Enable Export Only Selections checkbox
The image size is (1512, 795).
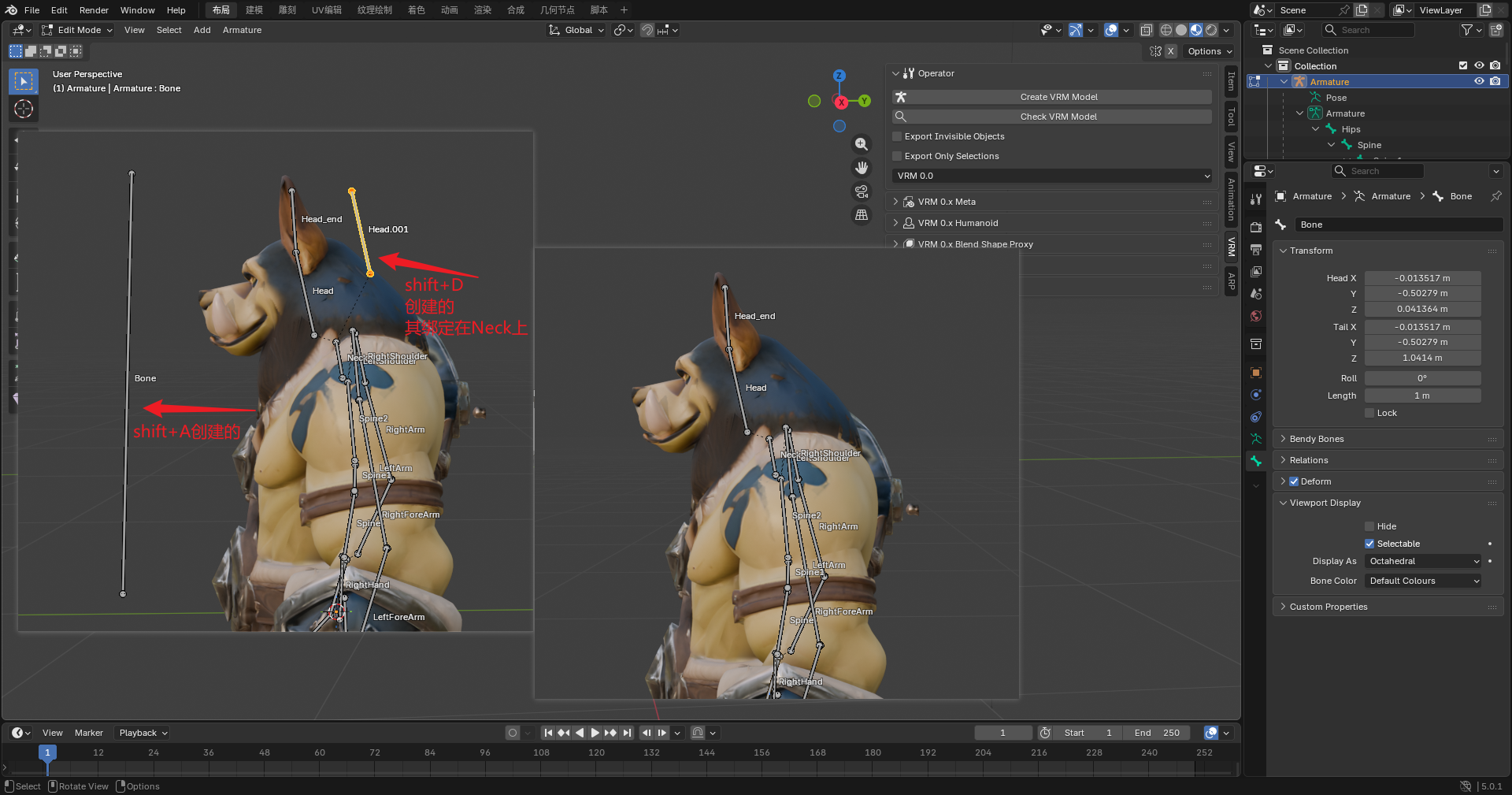(897, 156)
